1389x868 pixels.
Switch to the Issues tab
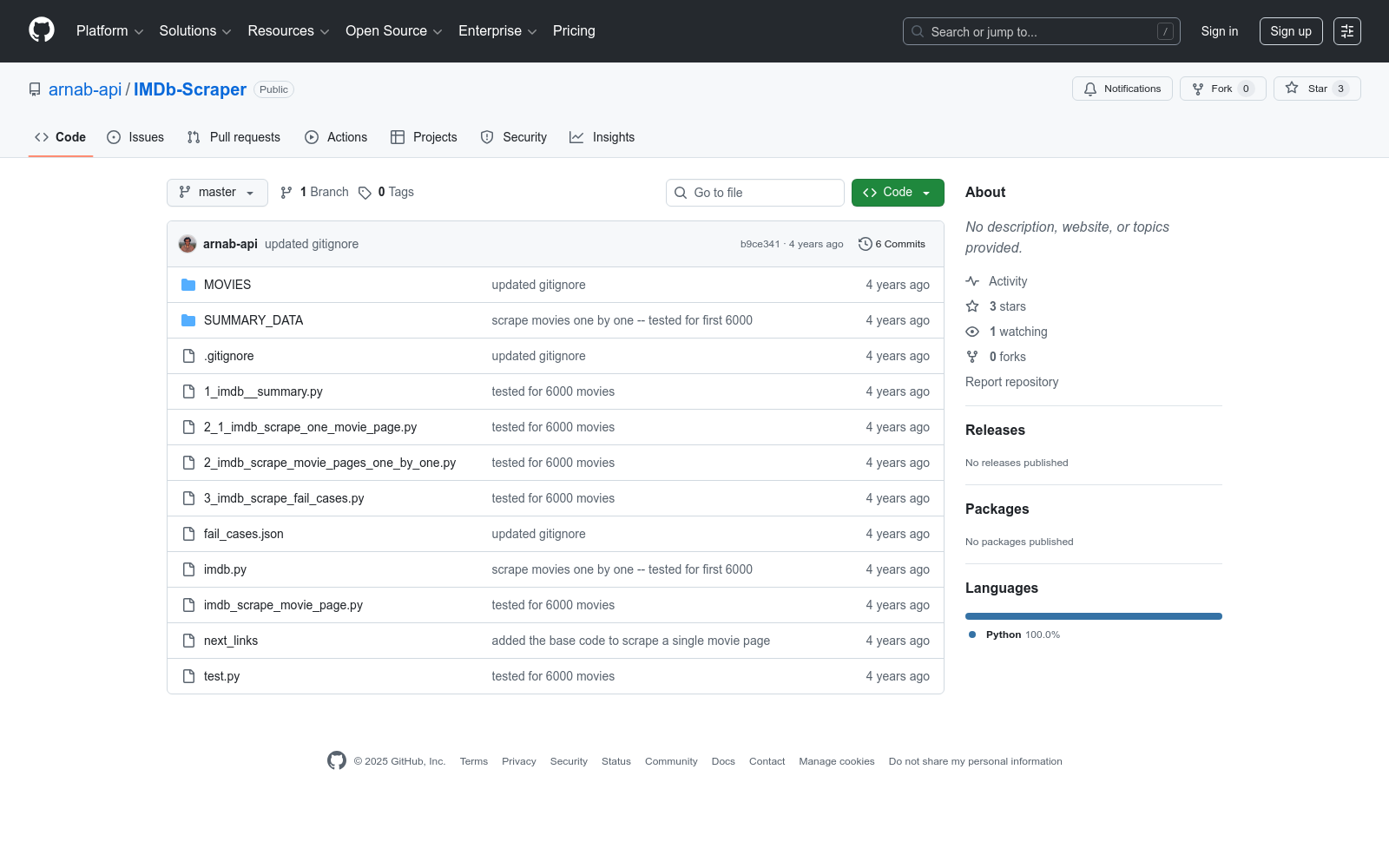tap(135, 137)
